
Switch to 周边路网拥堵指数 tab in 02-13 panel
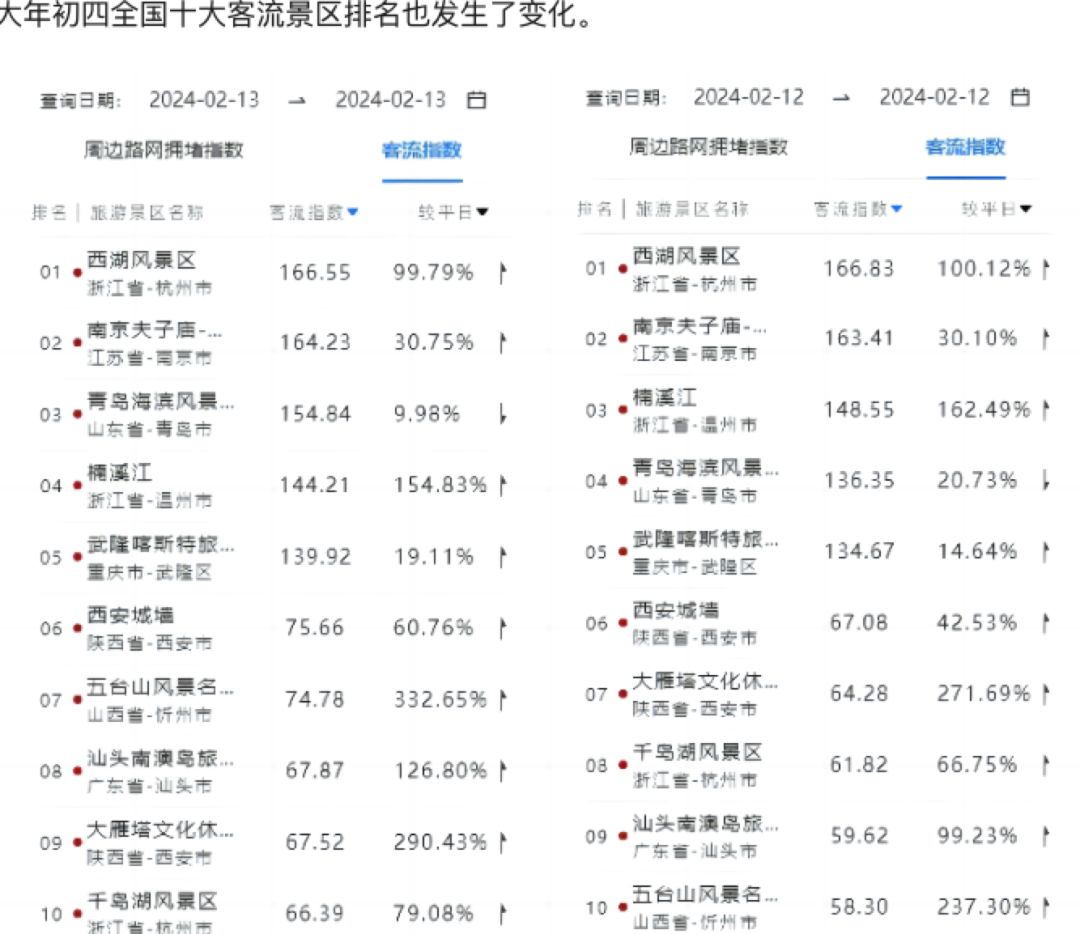coord(163,150)
